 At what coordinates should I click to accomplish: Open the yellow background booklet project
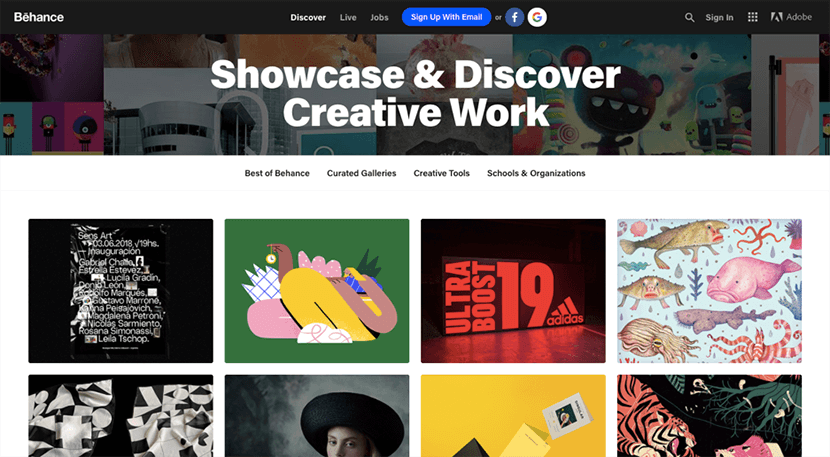(x=513, y=416)
